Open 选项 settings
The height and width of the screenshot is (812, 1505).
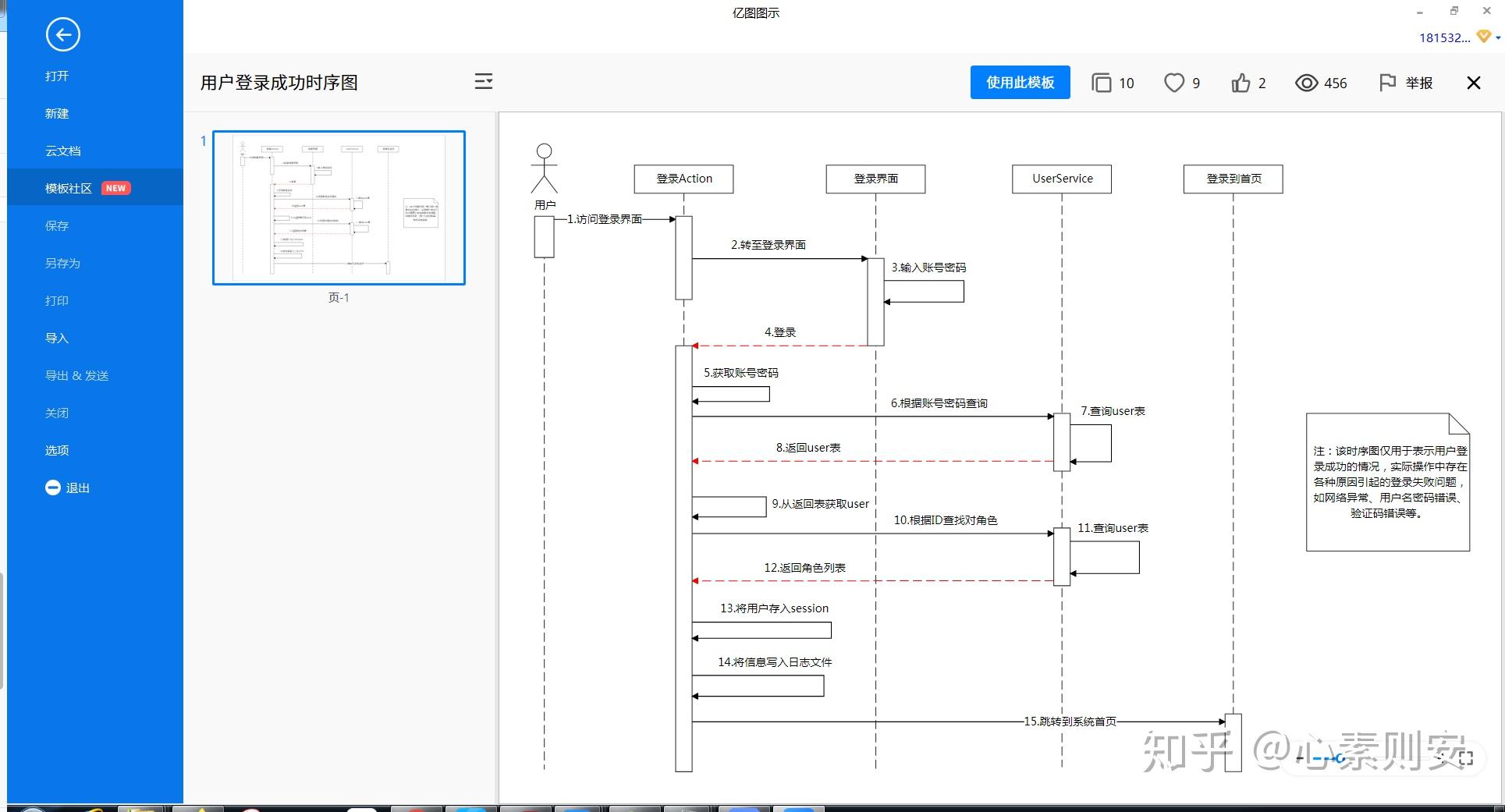[x=57, y=450]
